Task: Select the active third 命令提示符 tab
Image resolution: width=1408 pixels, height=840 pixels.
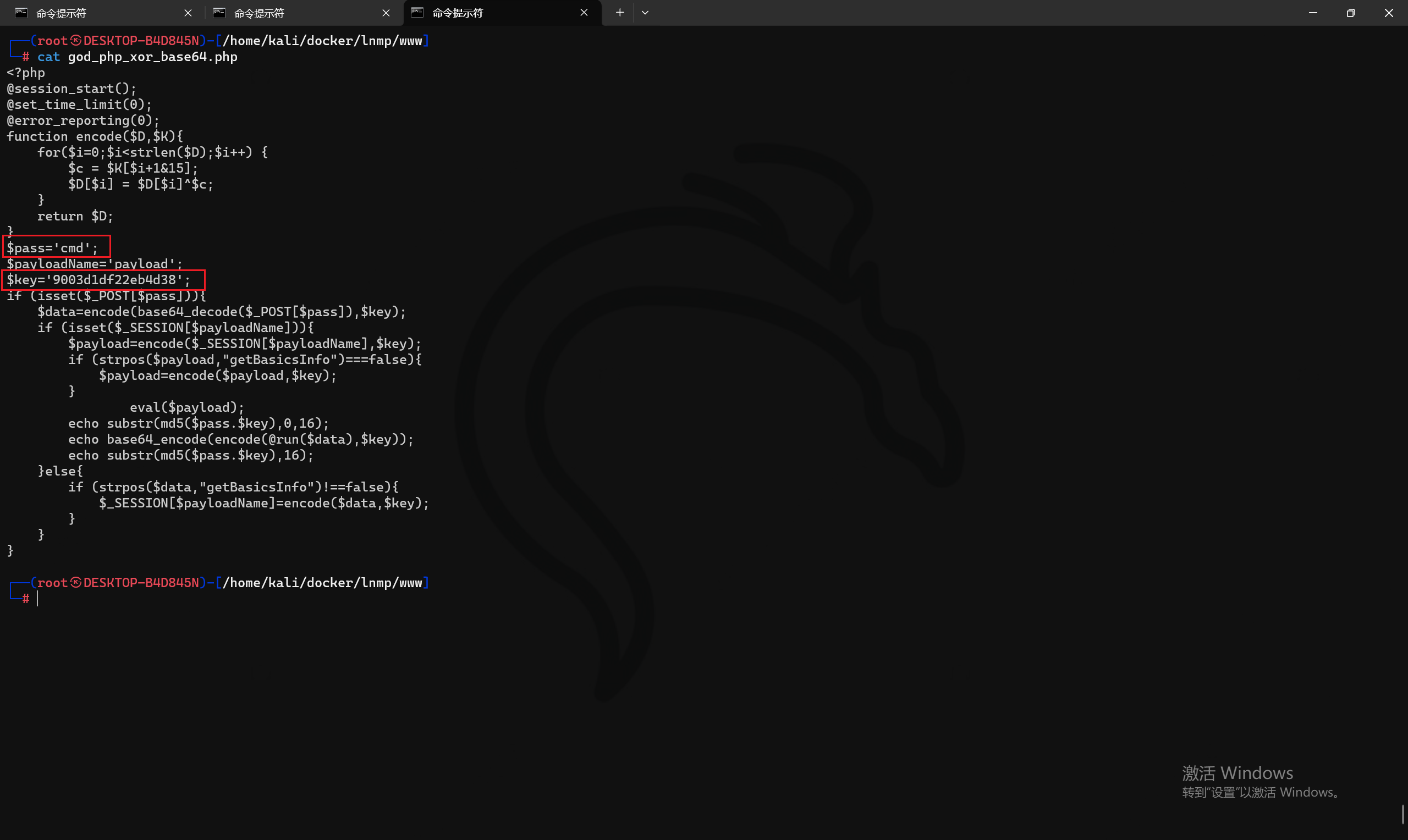Action: (x=458, y=13)
